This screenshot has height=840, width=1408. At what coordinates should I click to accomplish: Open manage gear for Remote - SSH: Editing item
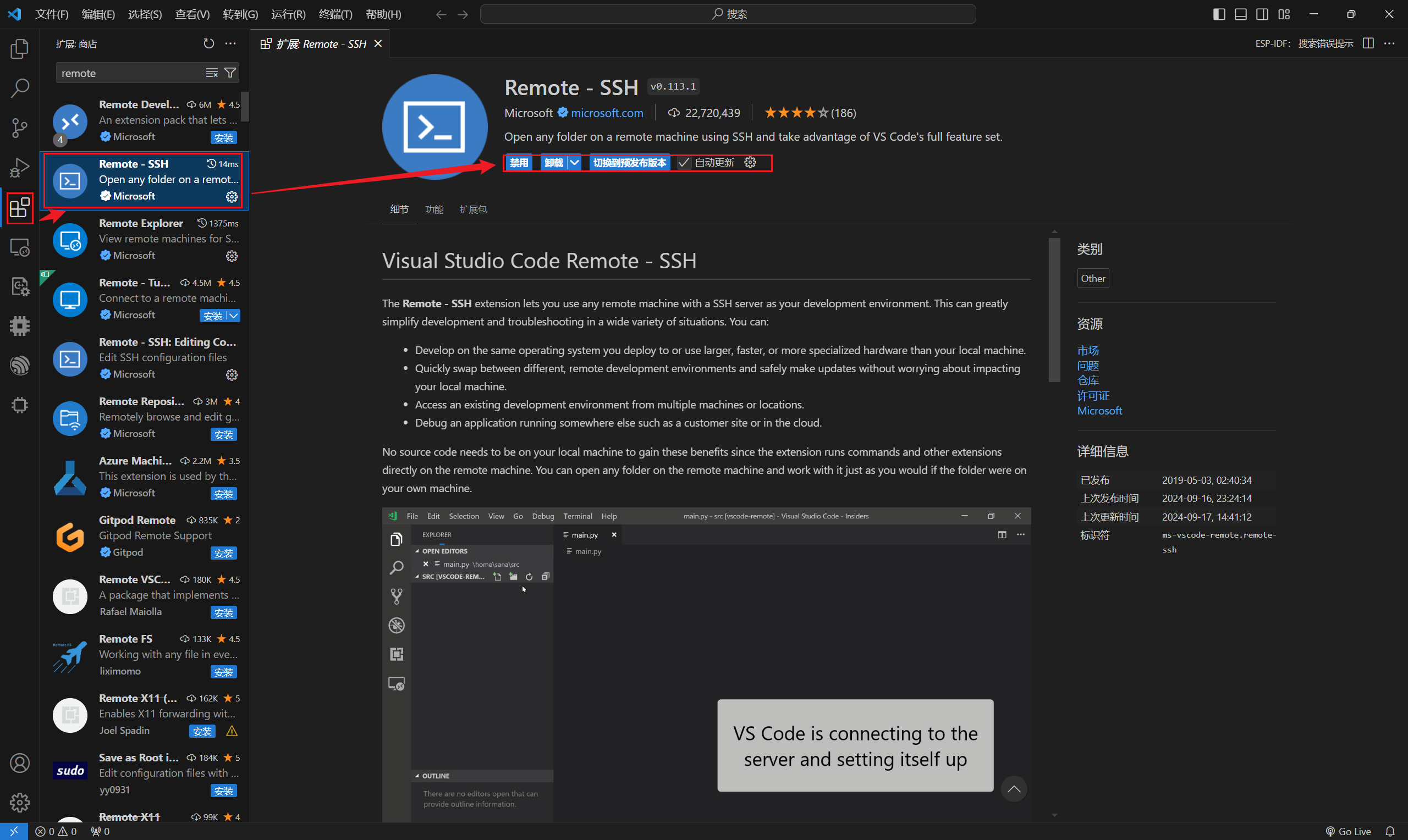click(232, 375)
